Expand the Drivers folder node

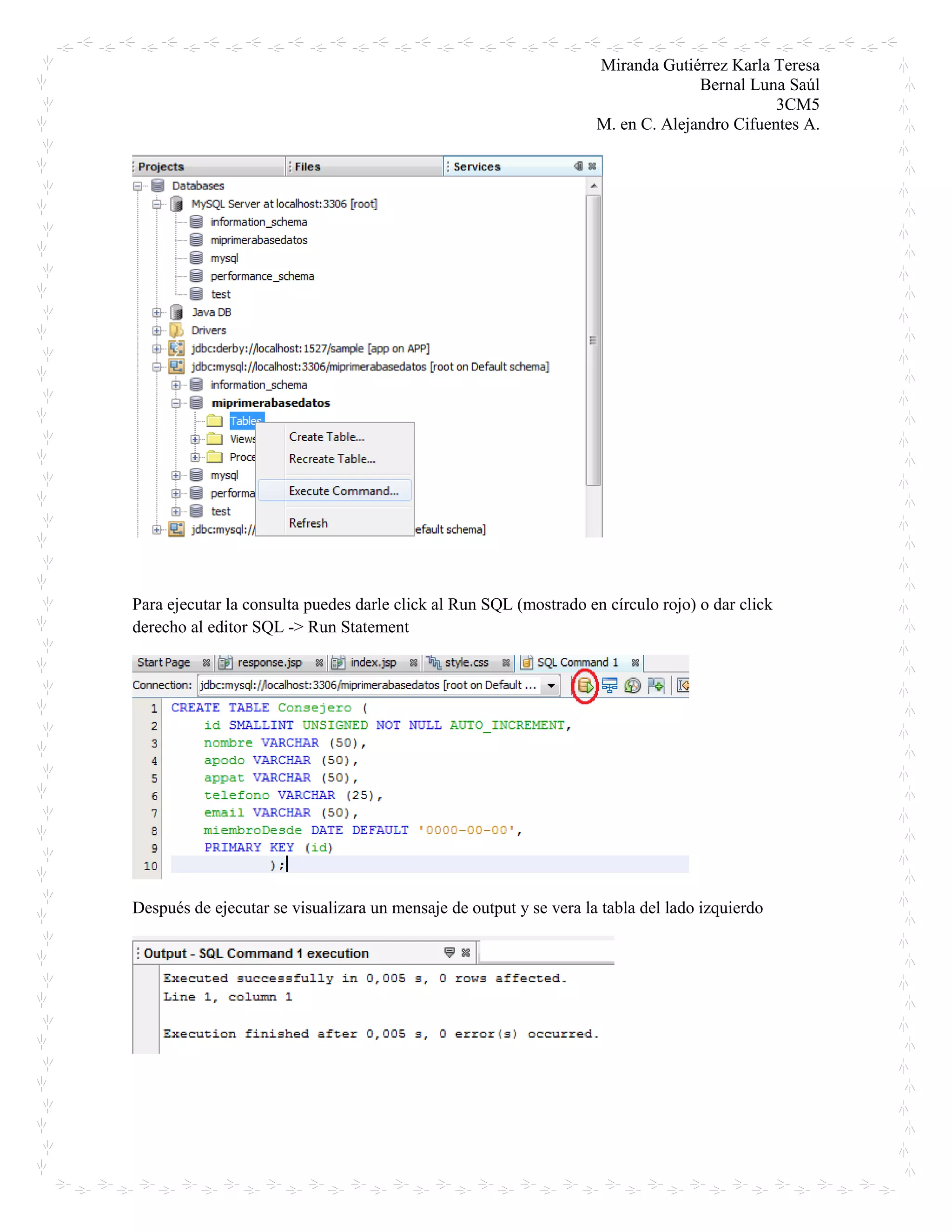tap(156, 331)
